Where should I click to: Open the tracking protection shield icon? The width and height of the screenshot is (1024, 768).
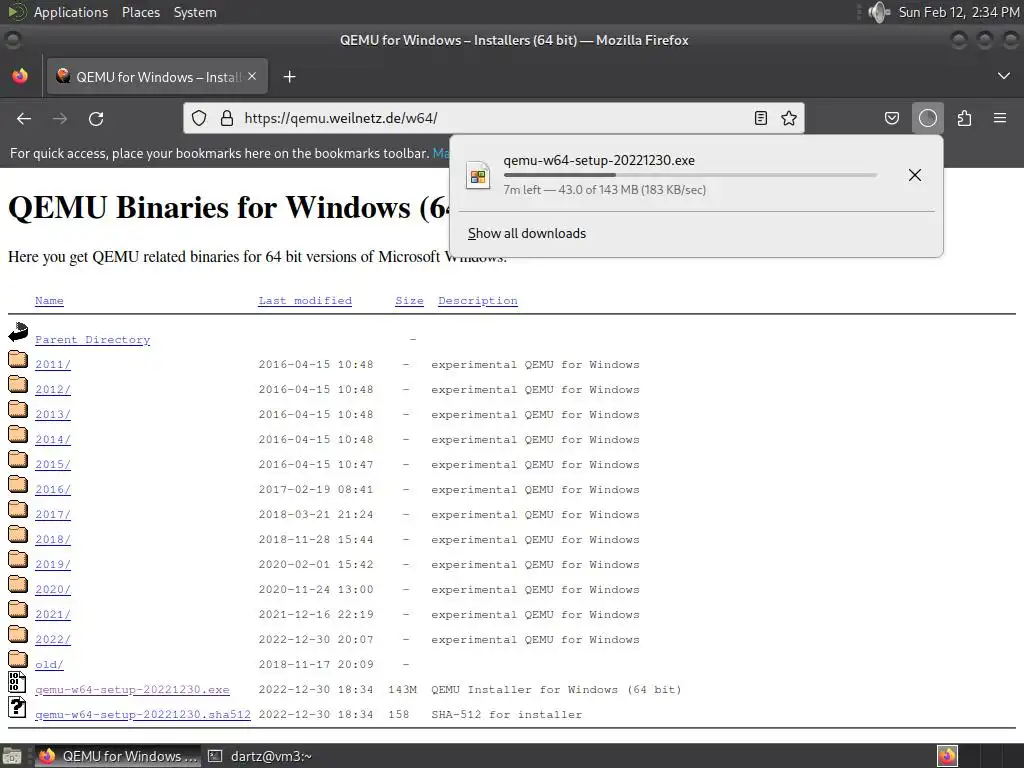(x=199, y=118)
